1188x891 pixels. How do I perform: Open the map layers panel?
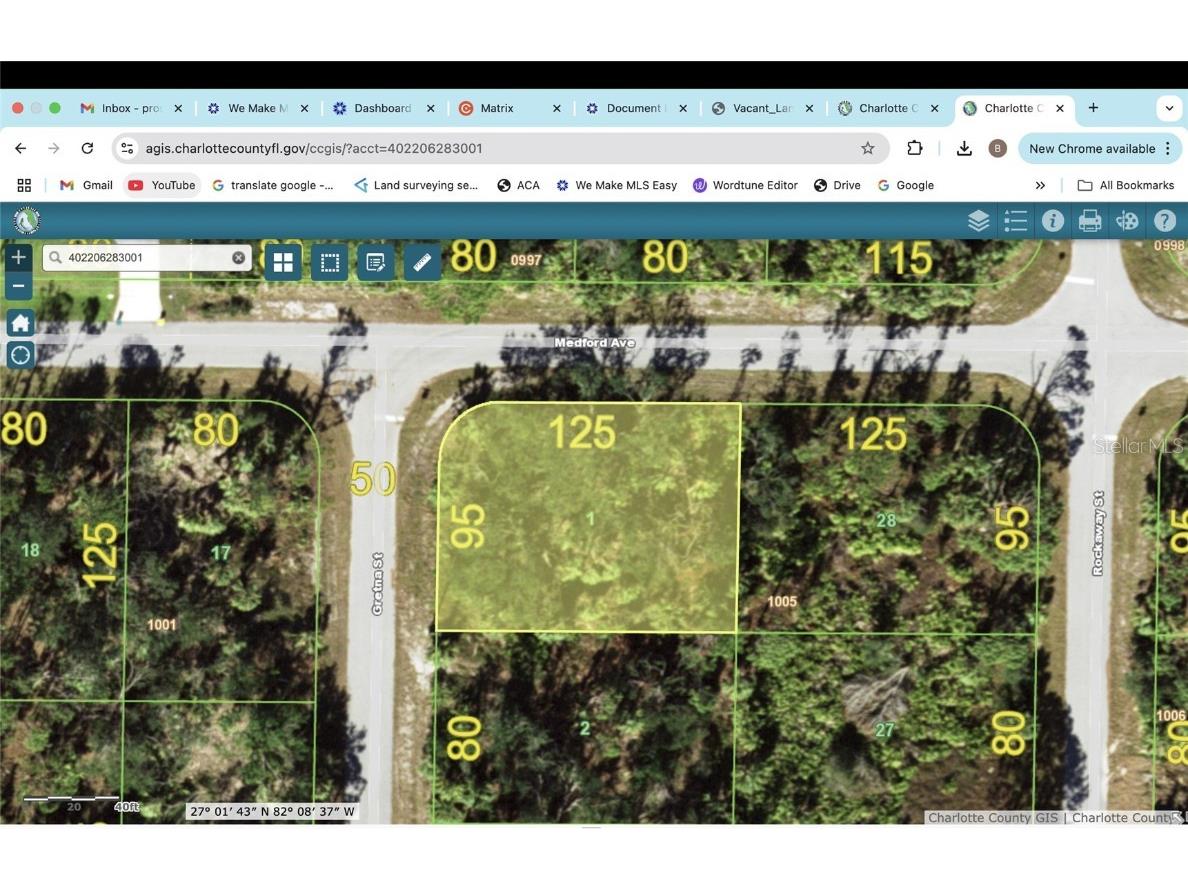(x=978, y=221)
